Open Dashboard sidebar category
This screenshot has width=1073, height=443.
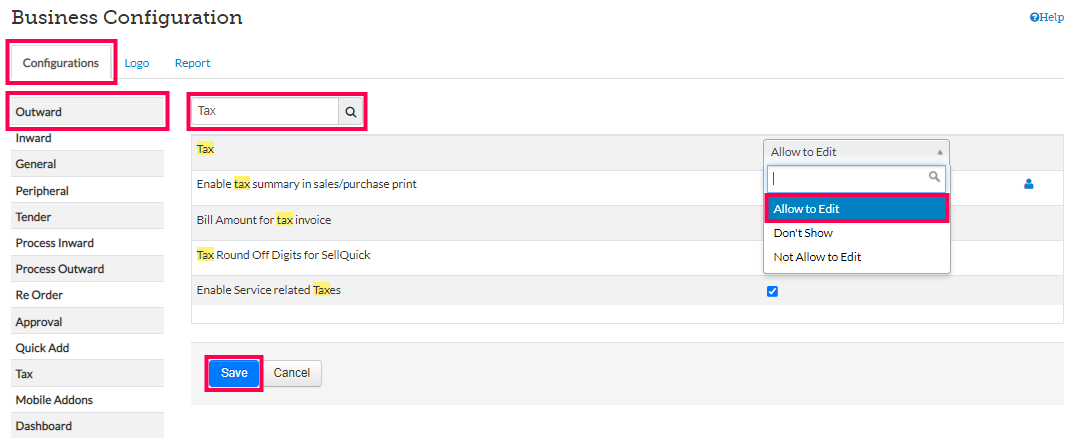tap(43, 426)
